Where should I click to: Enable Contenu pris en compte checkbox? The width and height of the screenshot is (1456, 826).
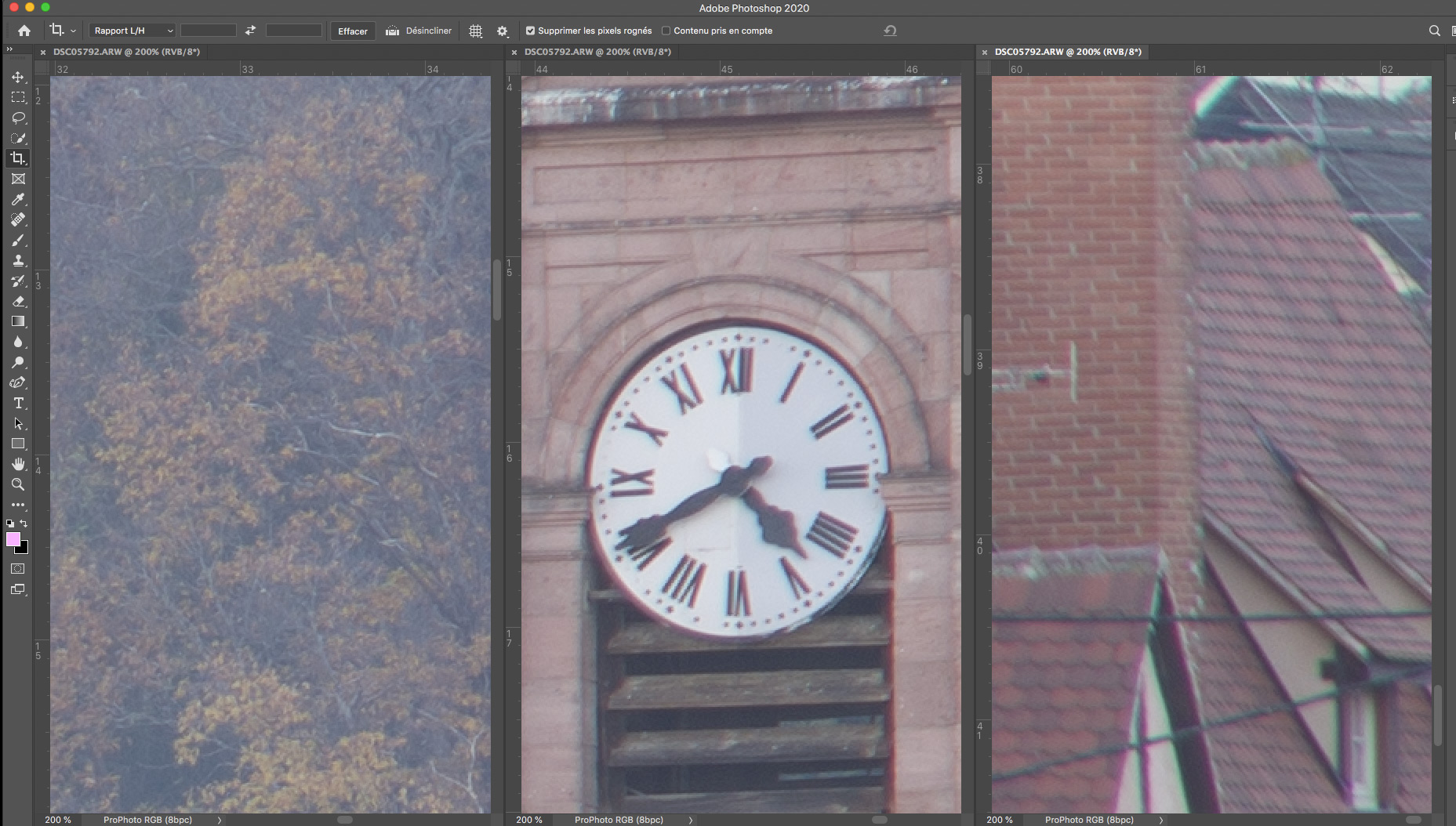tap(666, 31)
